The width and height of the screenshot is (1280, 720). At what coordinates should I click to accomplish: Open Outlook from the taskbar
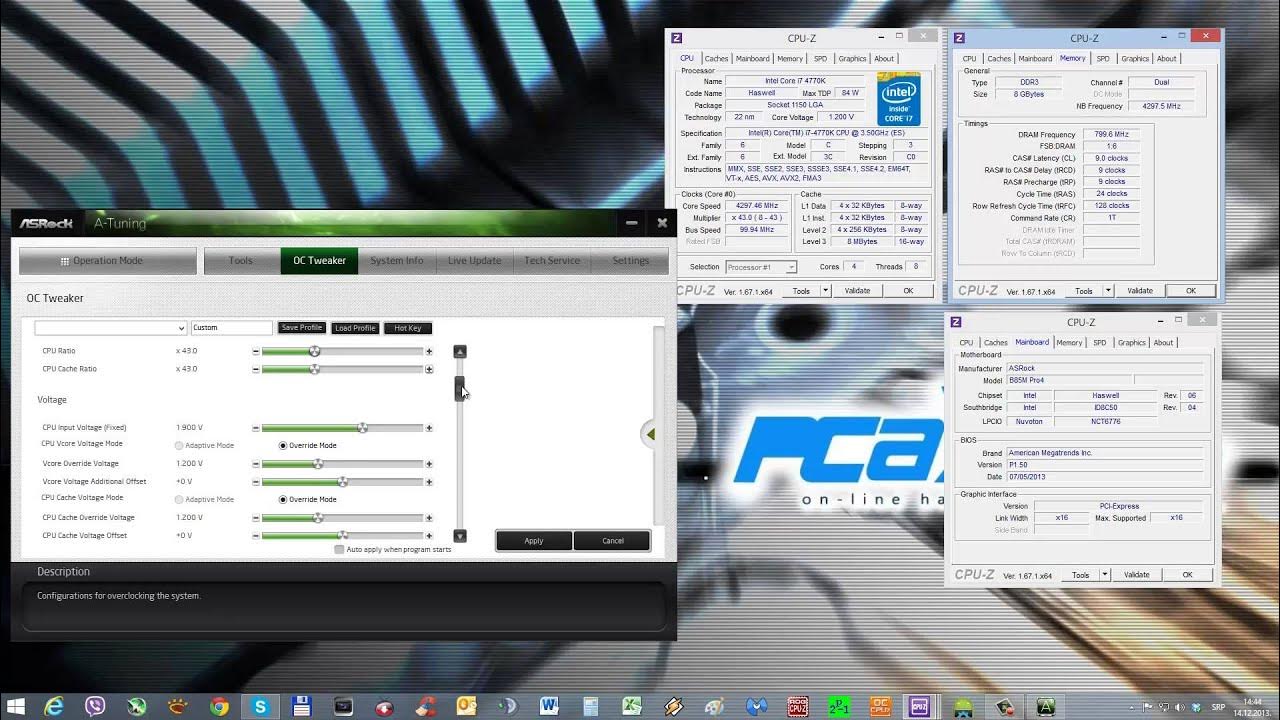pyautogui.click(x=466, y=706)
